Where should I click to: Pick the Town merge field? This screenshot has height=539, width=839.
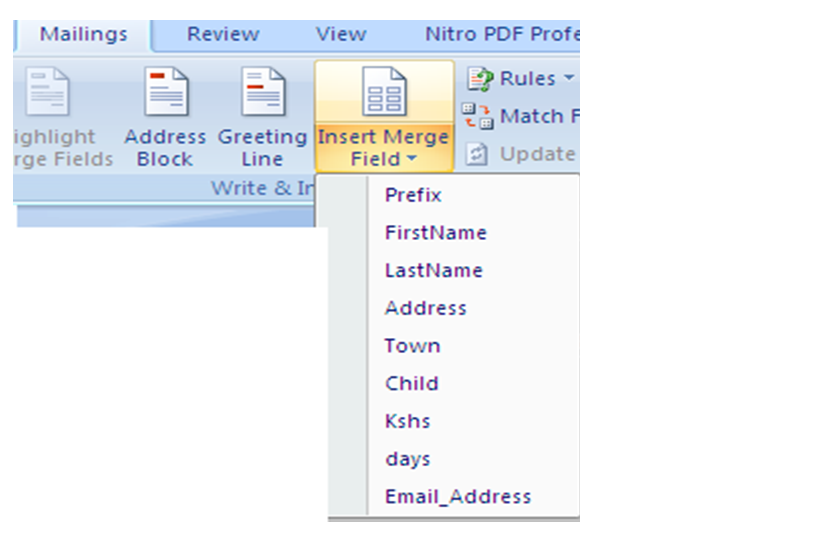pos(412,346)
